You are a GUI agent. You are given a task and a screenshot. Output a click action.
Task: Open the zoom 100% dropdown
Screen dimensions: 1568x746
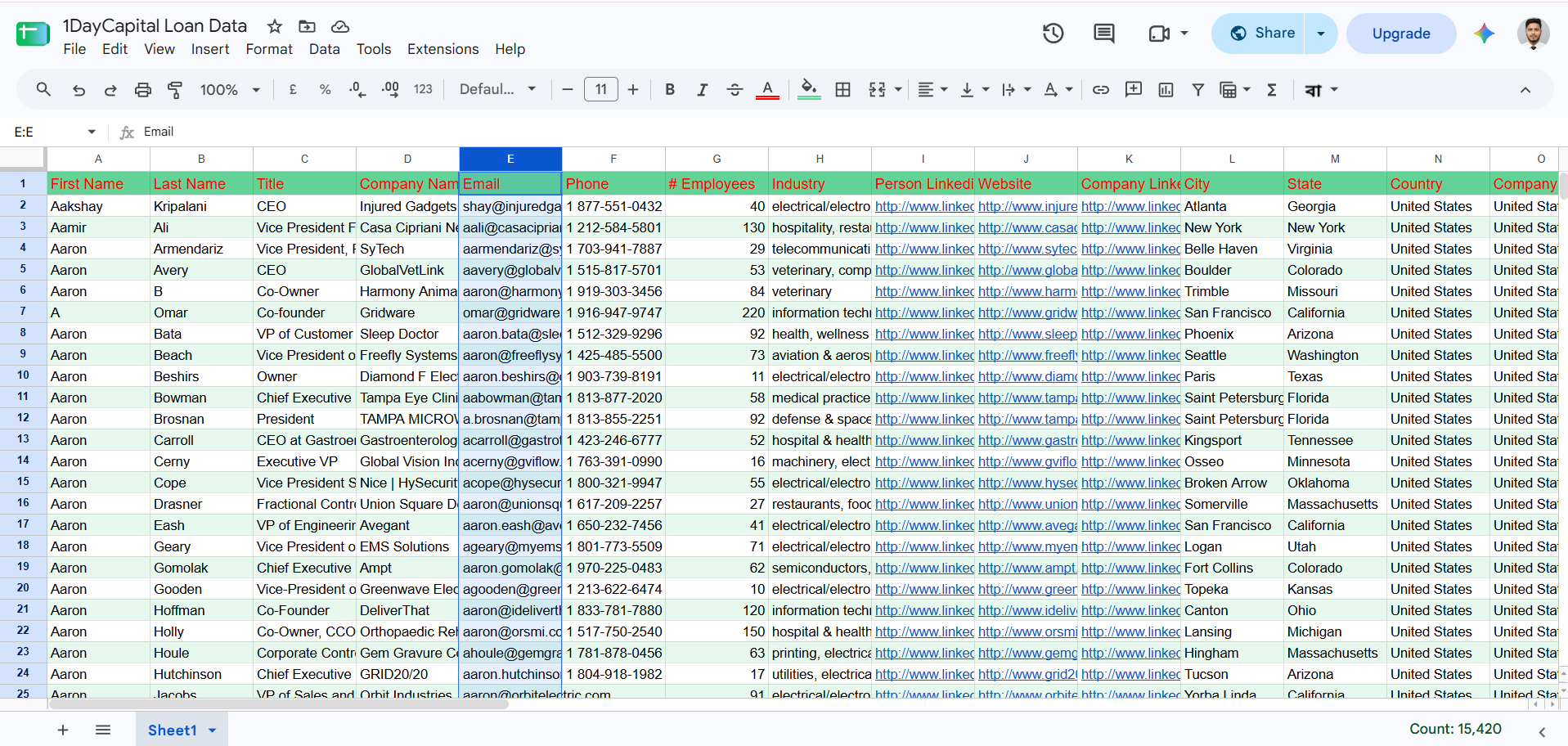click(230, 90)
